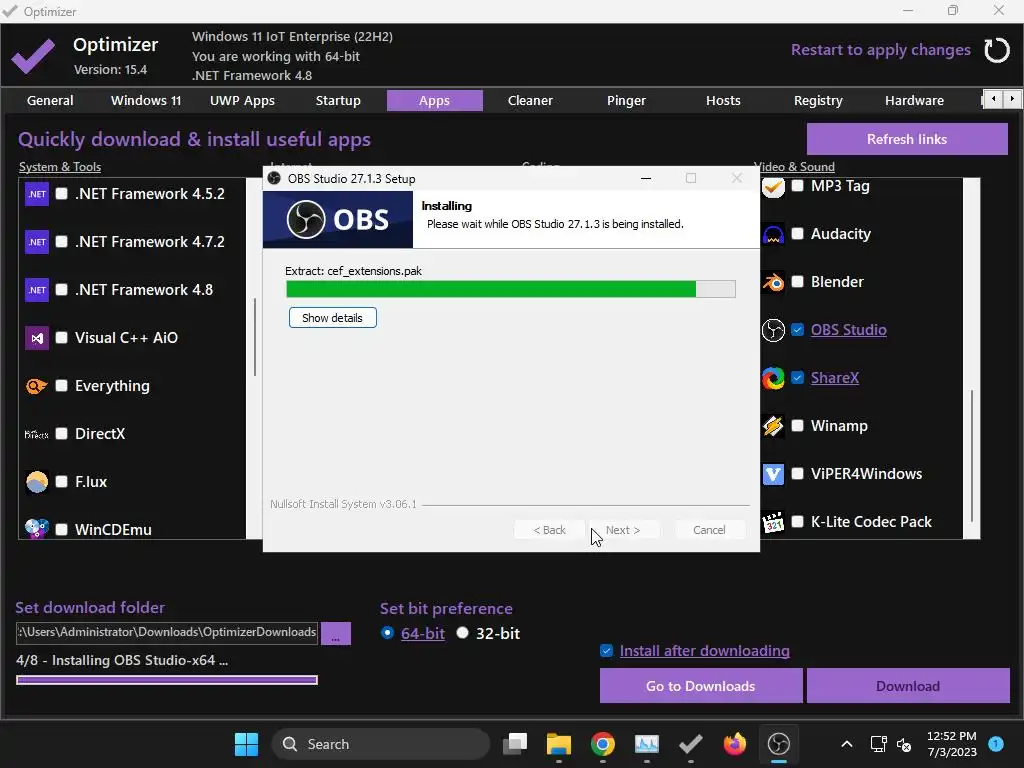1024x768 pixels.
Task: Click the Audacity headphones icon
Action: point(773,234)
